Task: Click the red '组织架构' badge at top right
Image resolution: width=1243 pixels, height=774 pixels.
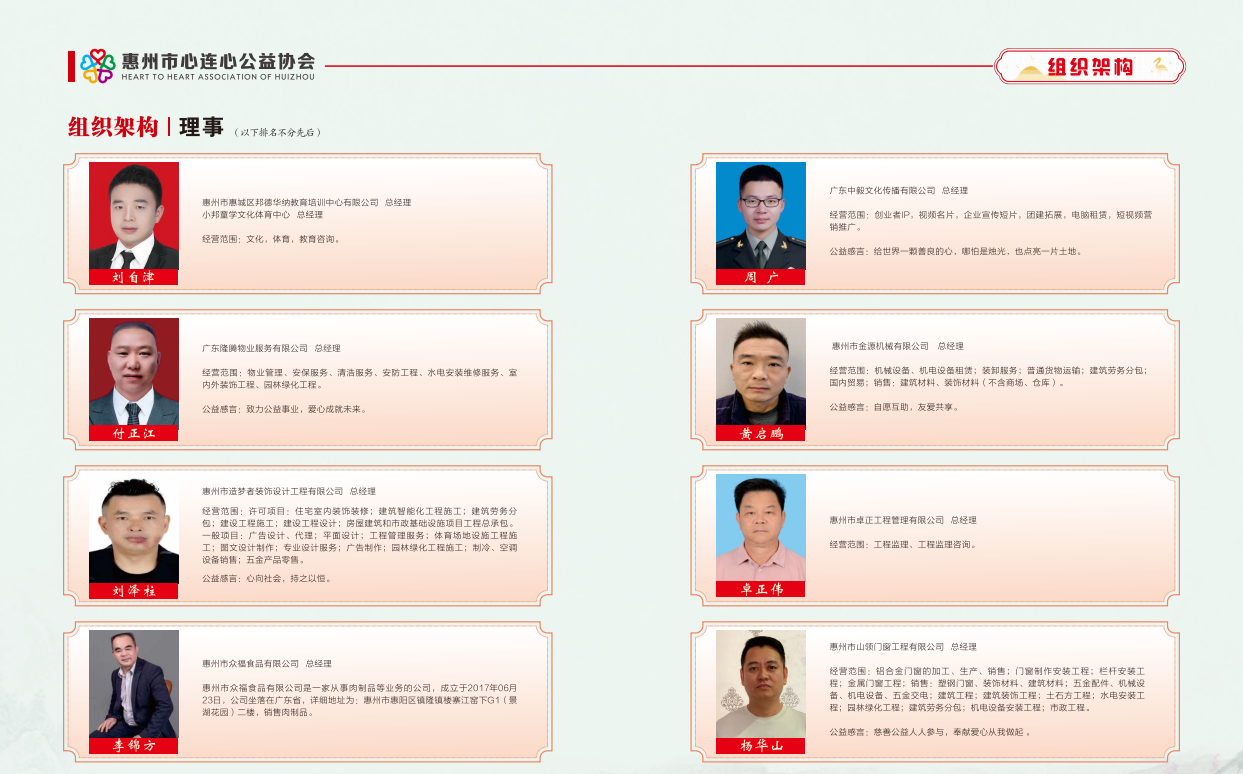Action: point(1090,67)
